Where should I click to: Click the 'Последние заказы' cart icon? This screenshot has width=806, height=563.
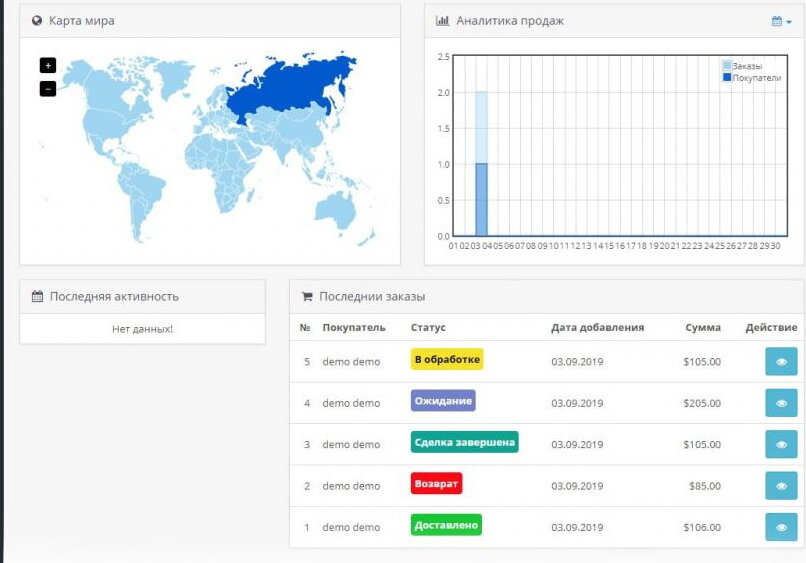click(307, 297)
